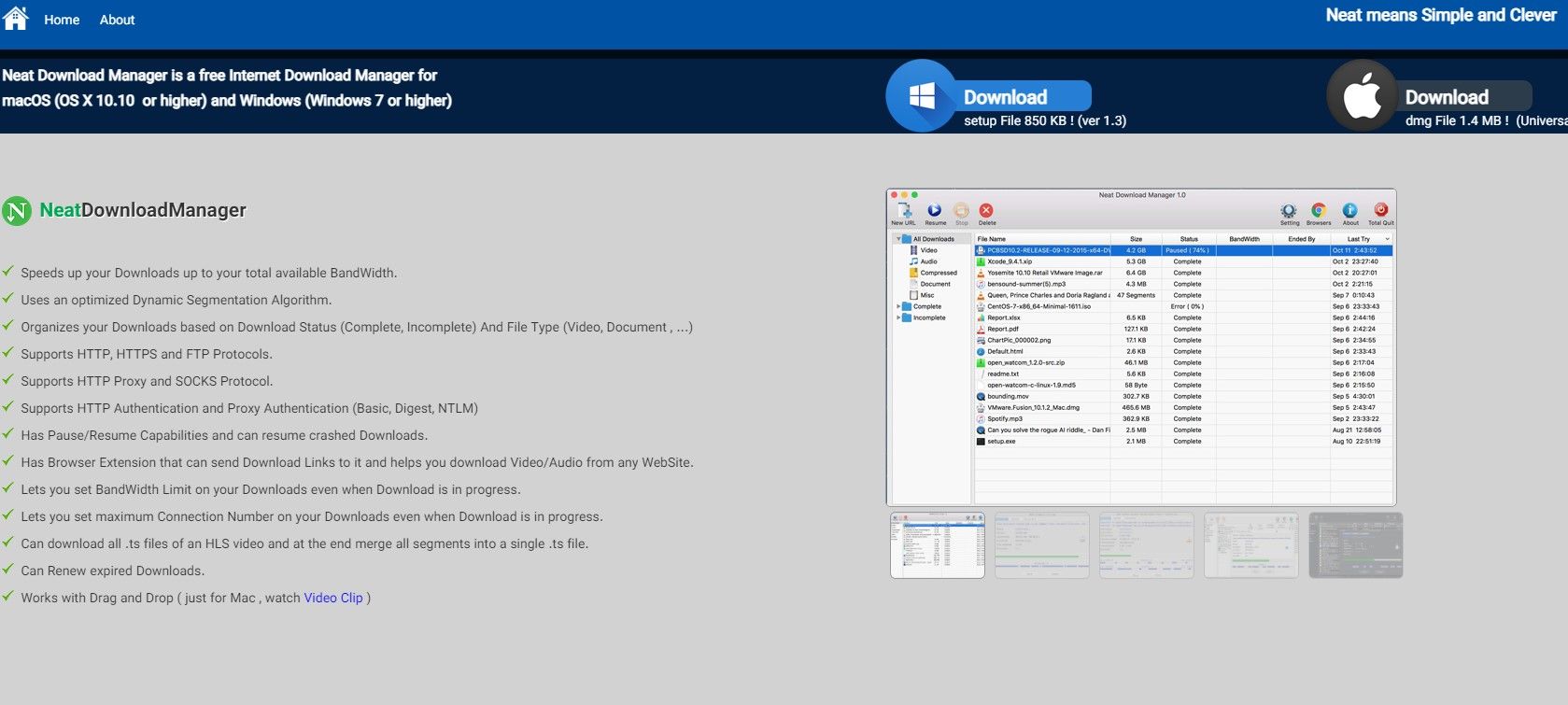Click the house icon in the top navigation
The height and width of the screenshot is (705, 1568).
click(16, 18)
